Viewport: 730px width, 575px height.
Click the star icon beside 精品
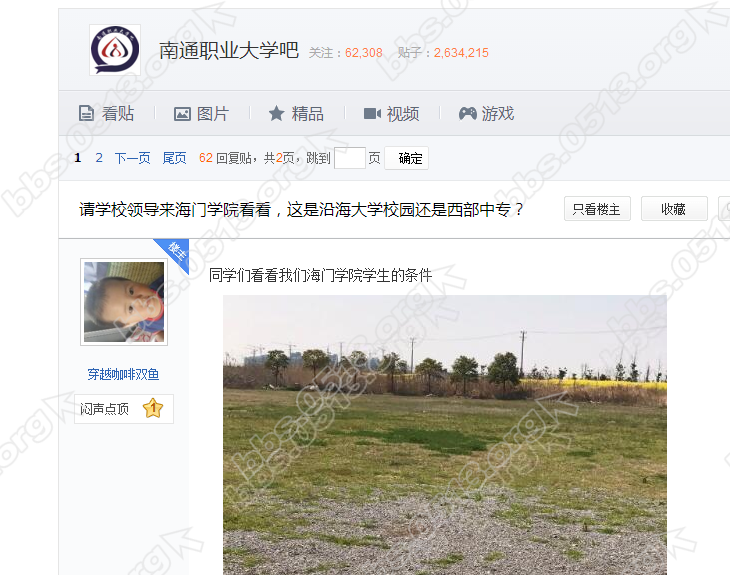(277, 113)
